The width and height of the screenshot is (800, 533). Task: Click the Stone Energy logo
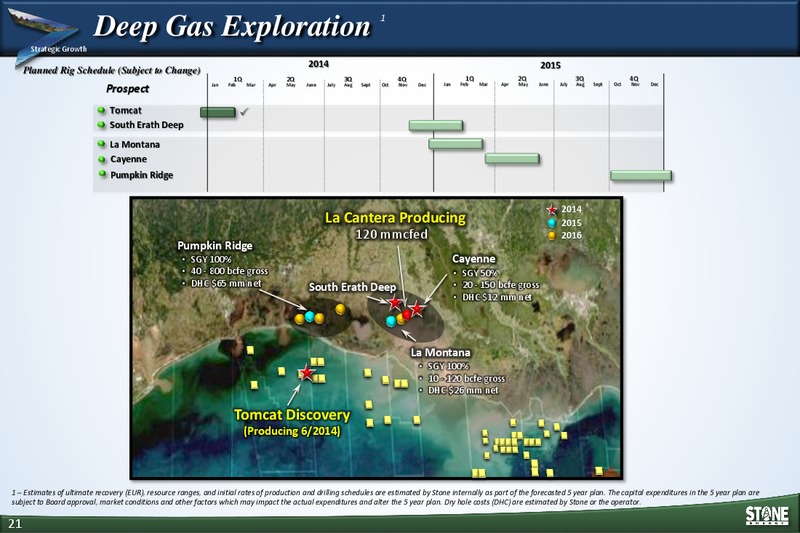click(x=767, y=515)
